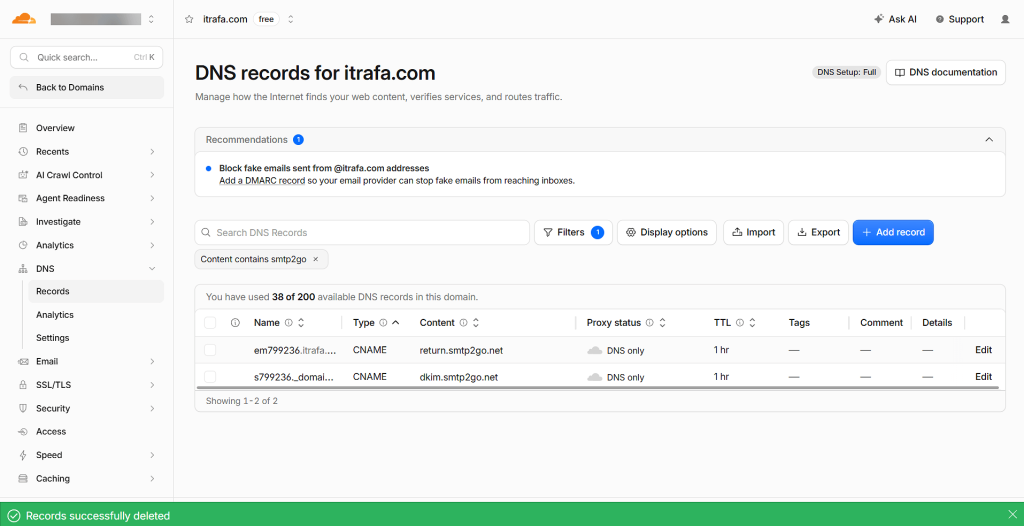Click the info icon beside Name header
1024x526 pixels.
[288, 323]
